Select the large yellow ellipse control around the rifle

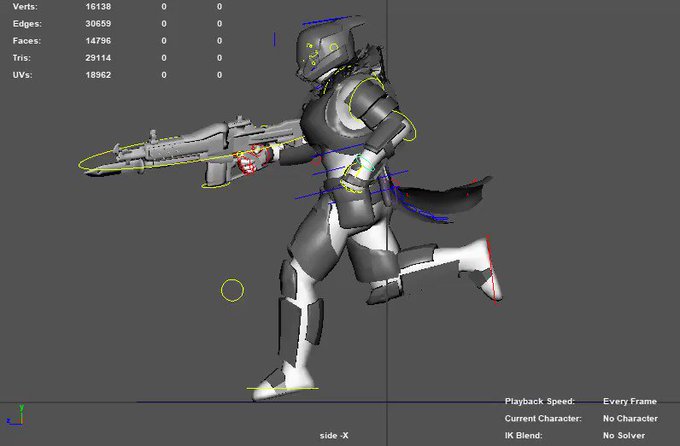[191, 154]
